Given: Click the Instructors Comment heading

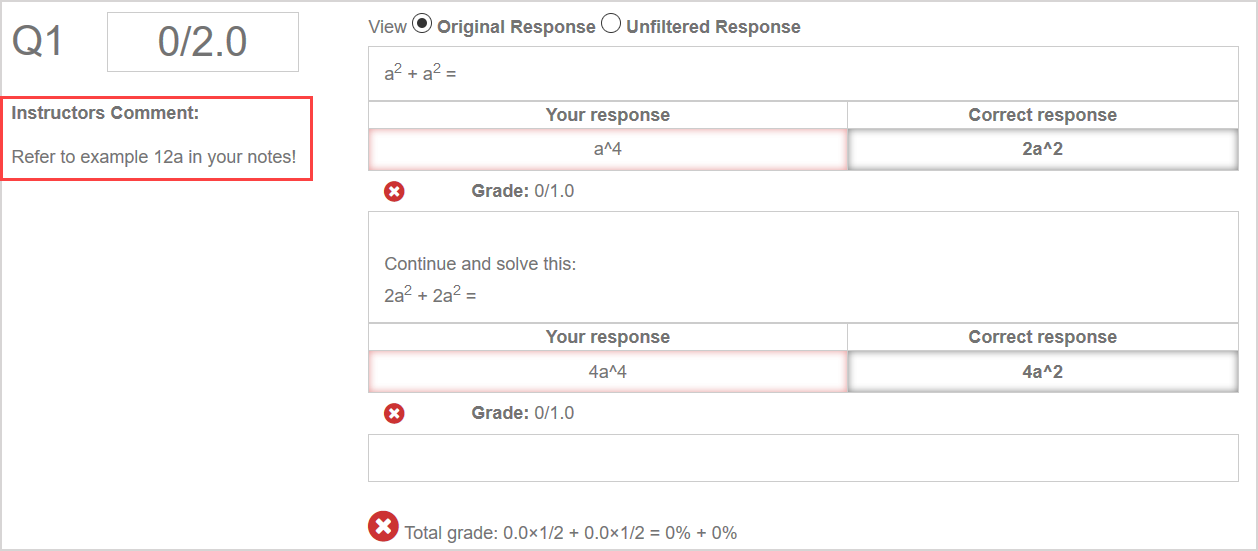Looking at the screenshot, I should (105, 113).
